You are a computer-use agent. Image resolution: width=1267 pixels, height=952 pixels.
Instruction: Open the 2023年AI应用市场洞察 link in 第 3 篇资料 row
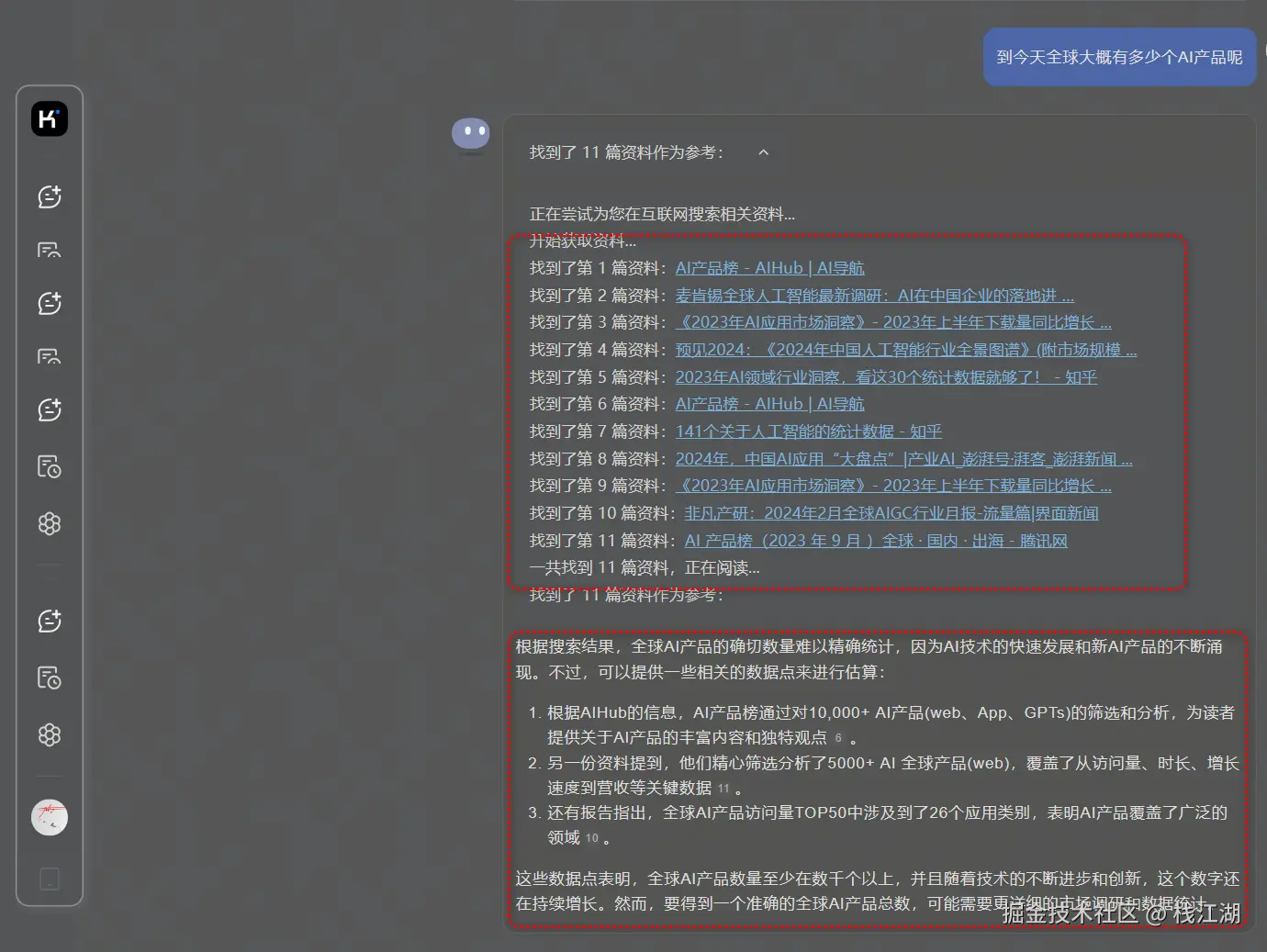(x=893, y=322)
